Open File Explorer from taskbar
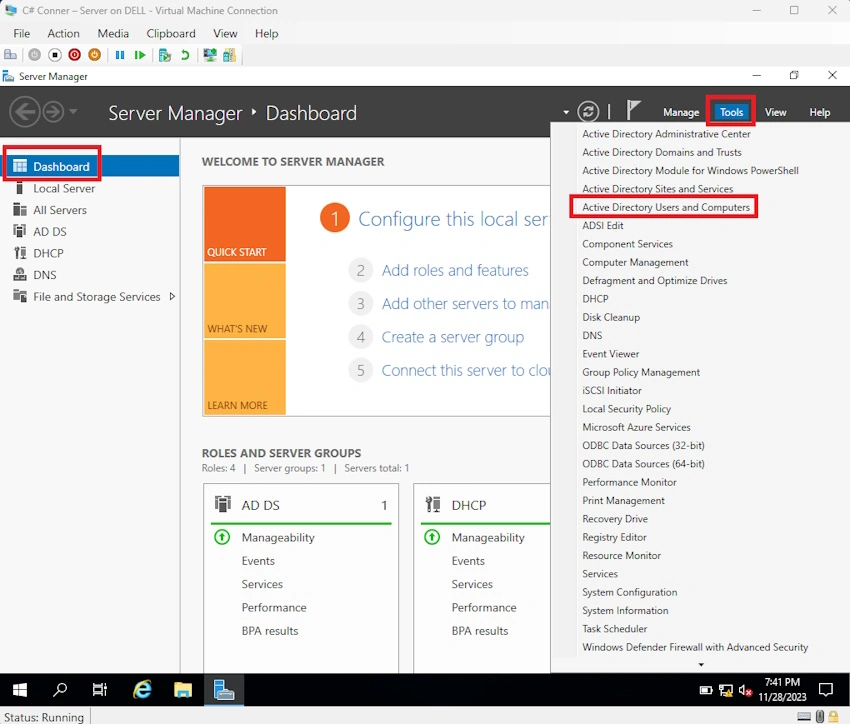This screenshot has height=724, width=850. point(183,689)
